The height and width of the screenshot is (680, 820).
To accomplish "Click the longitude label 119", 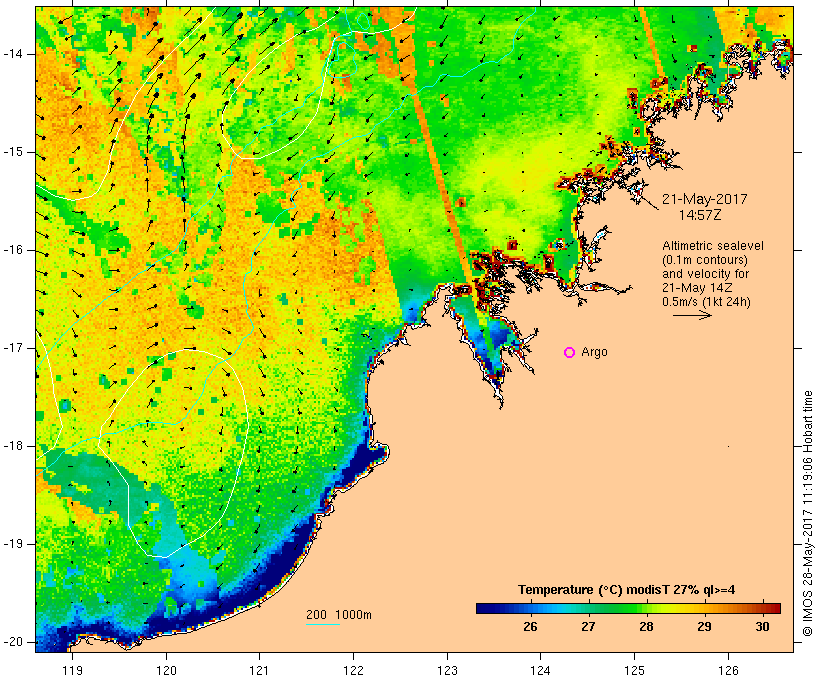I will (x=72, y=670).
